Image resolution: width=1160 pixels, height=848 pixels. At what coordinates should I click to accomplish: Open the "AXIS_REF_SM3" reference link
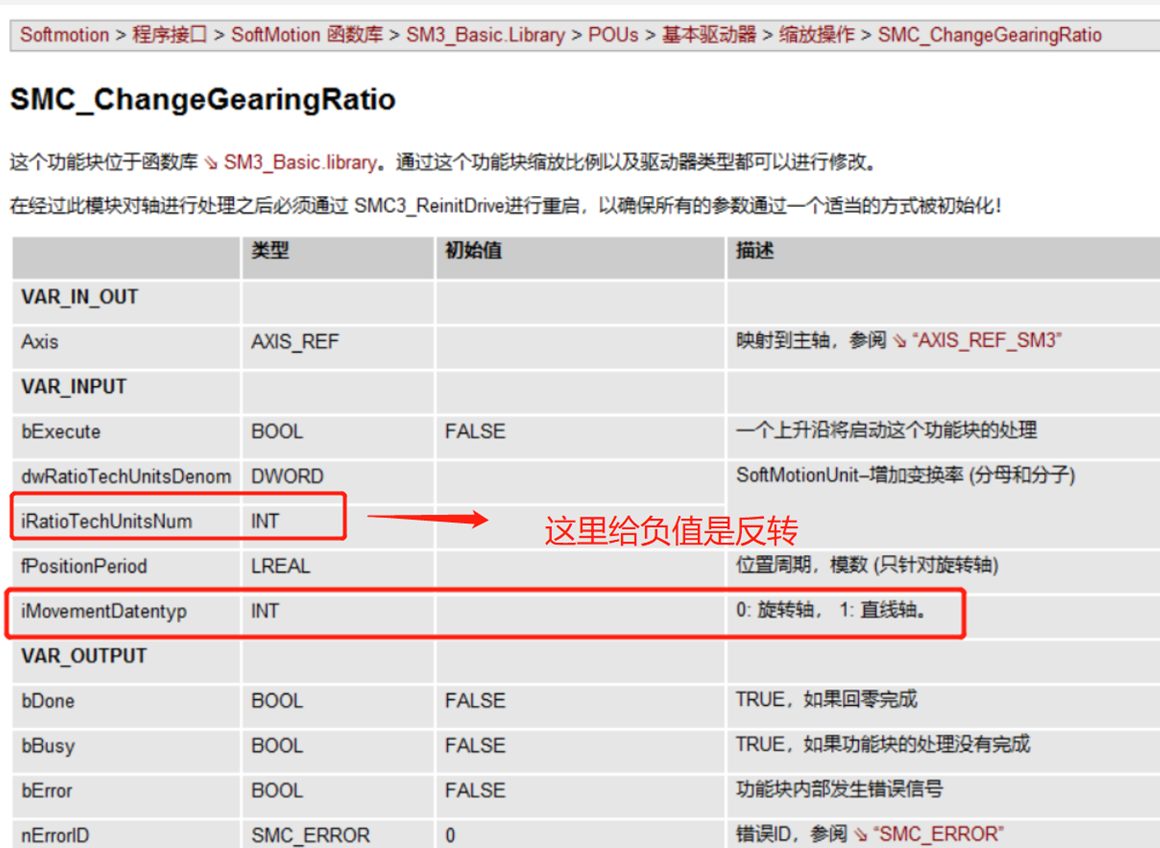coord(987,340)
